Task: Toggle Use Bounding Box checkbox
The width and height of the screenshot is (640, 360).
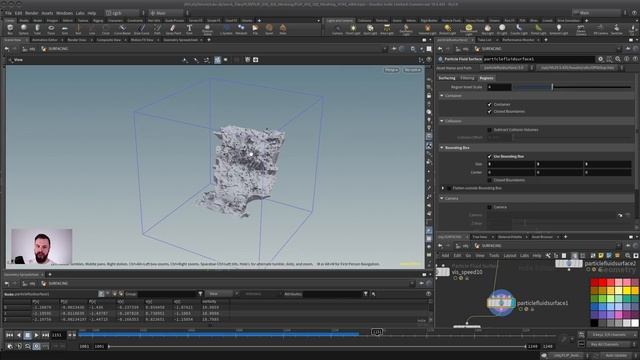Action: coord(489,156)
